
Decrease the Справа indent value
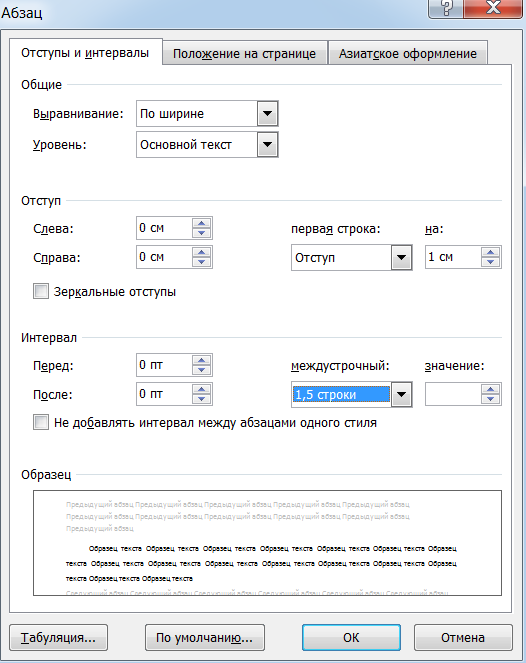coord(201,262)
